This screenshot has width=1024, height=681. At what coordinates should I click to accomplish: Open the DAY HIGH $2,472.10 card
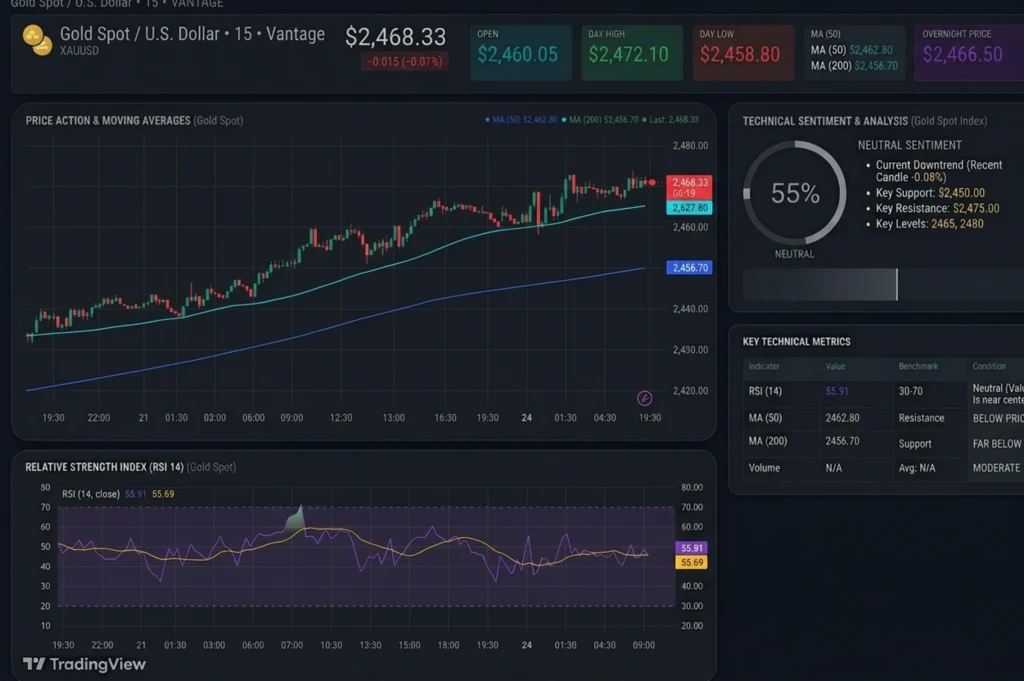click(x=632, y=53)
